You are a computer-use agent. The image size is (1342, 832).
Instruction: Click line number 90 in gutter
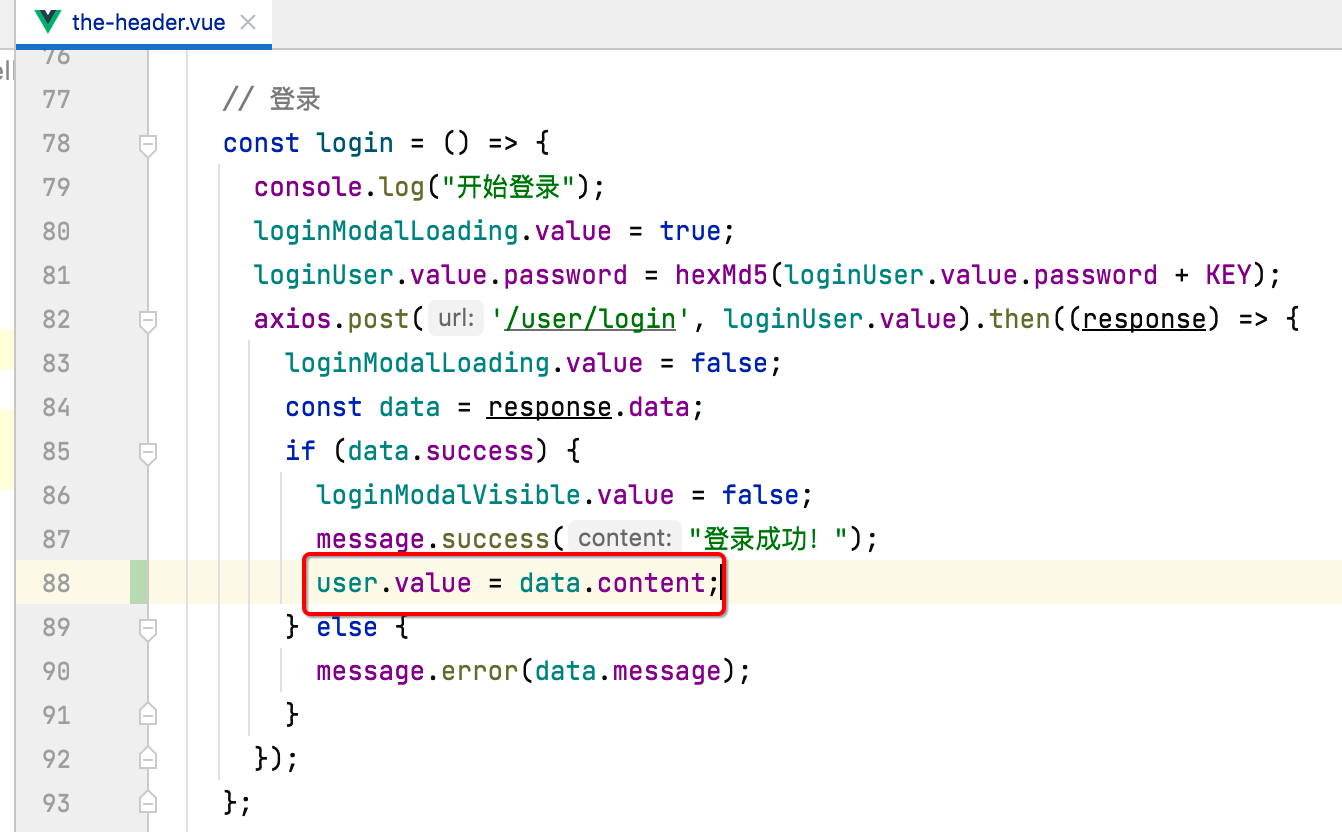click(57, 671)
